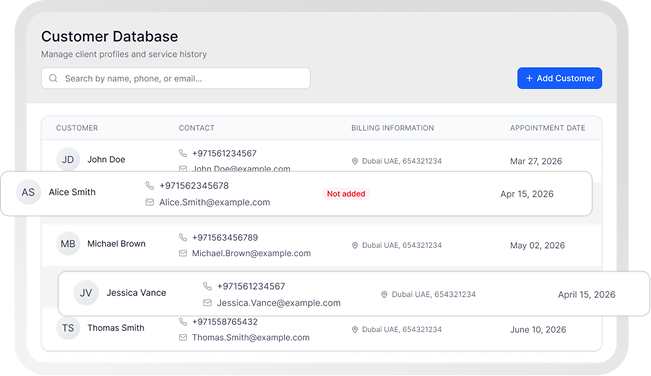This screenshot has height=376, width=651.
Task: Click John Doe's phone number +971561234567
Action: pos(224,154)
